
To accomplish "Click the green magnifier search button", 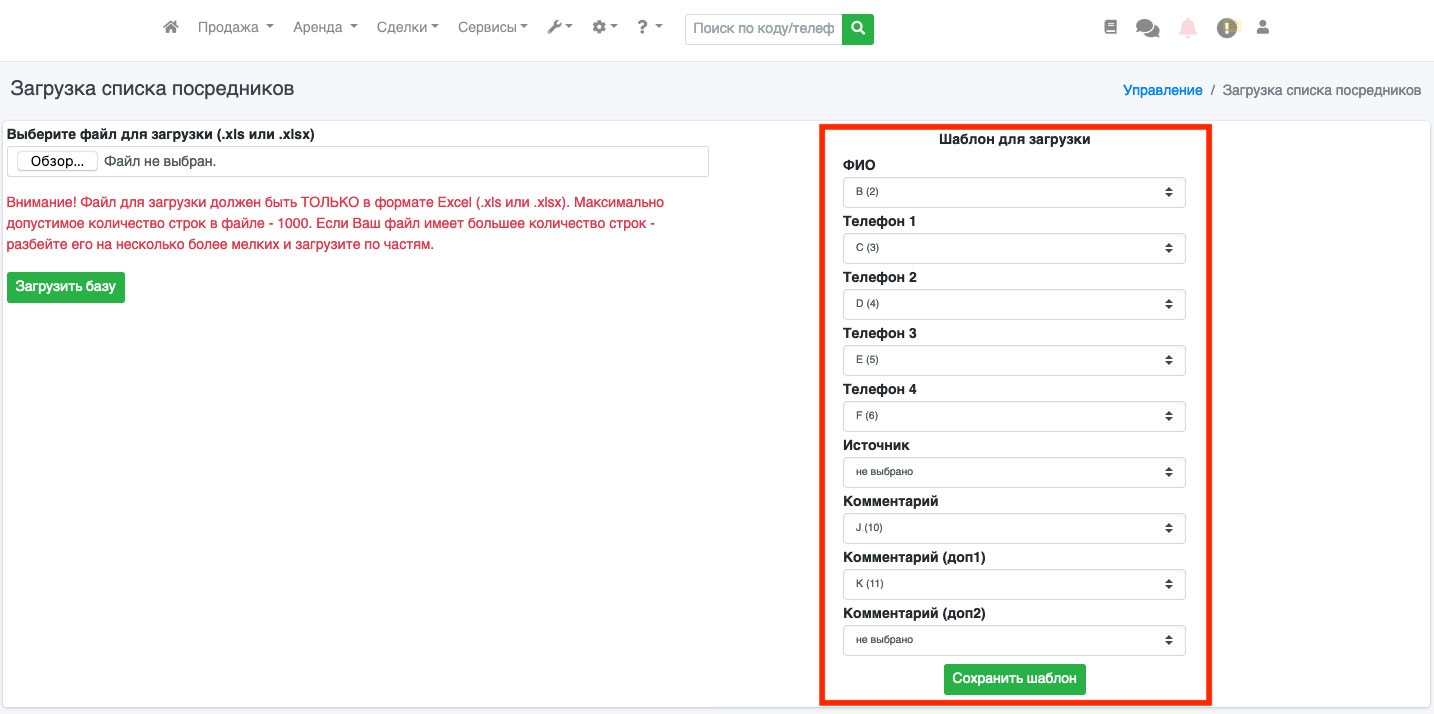I will pyautogui.click(x=858, y=29).
